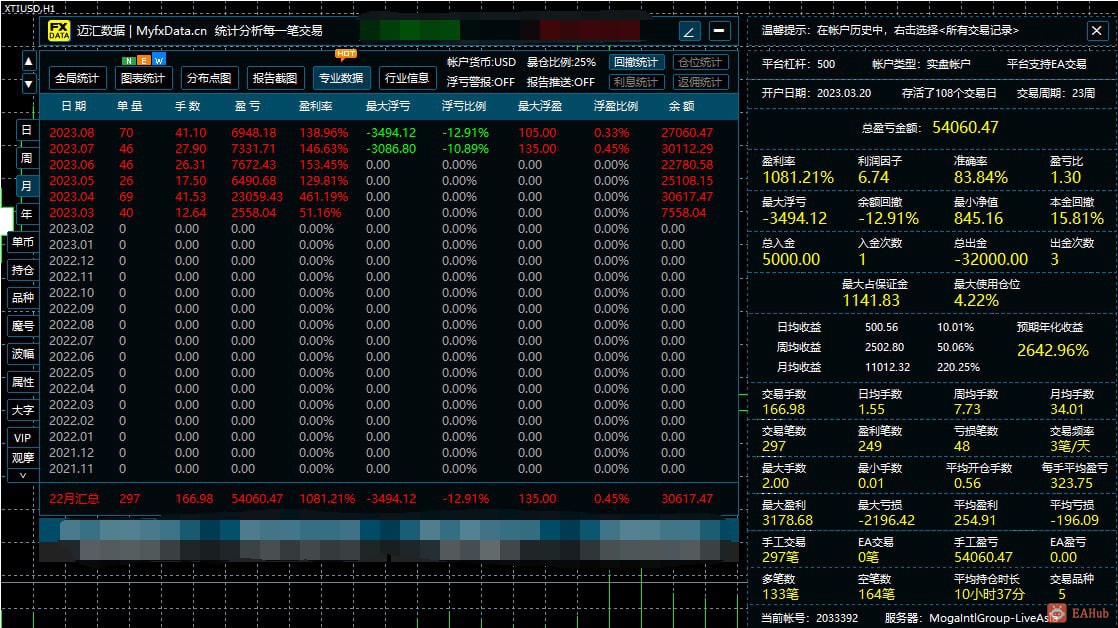Click the 利息统计 button
1118x628 pixels.
636,82
